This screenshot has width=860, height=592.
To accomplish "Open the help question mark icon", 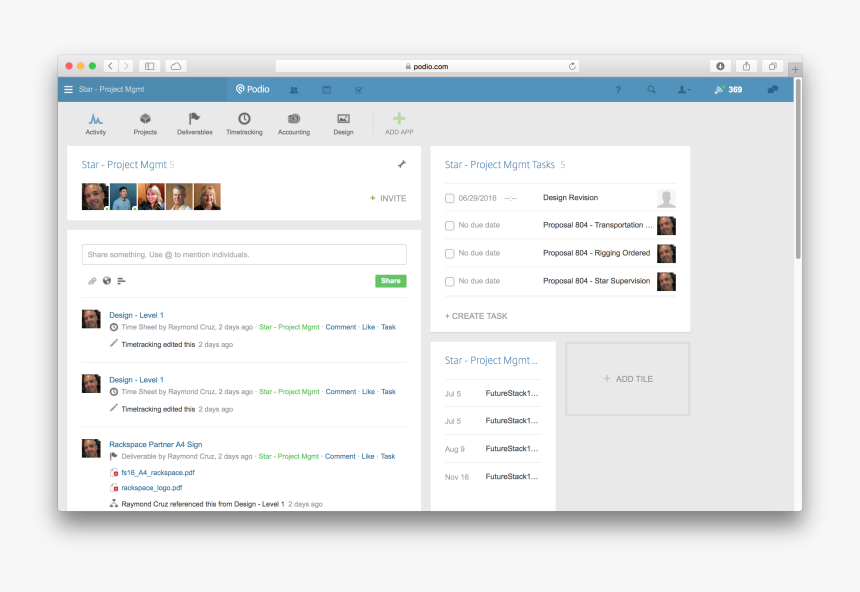I will click(x=618, y=89).
